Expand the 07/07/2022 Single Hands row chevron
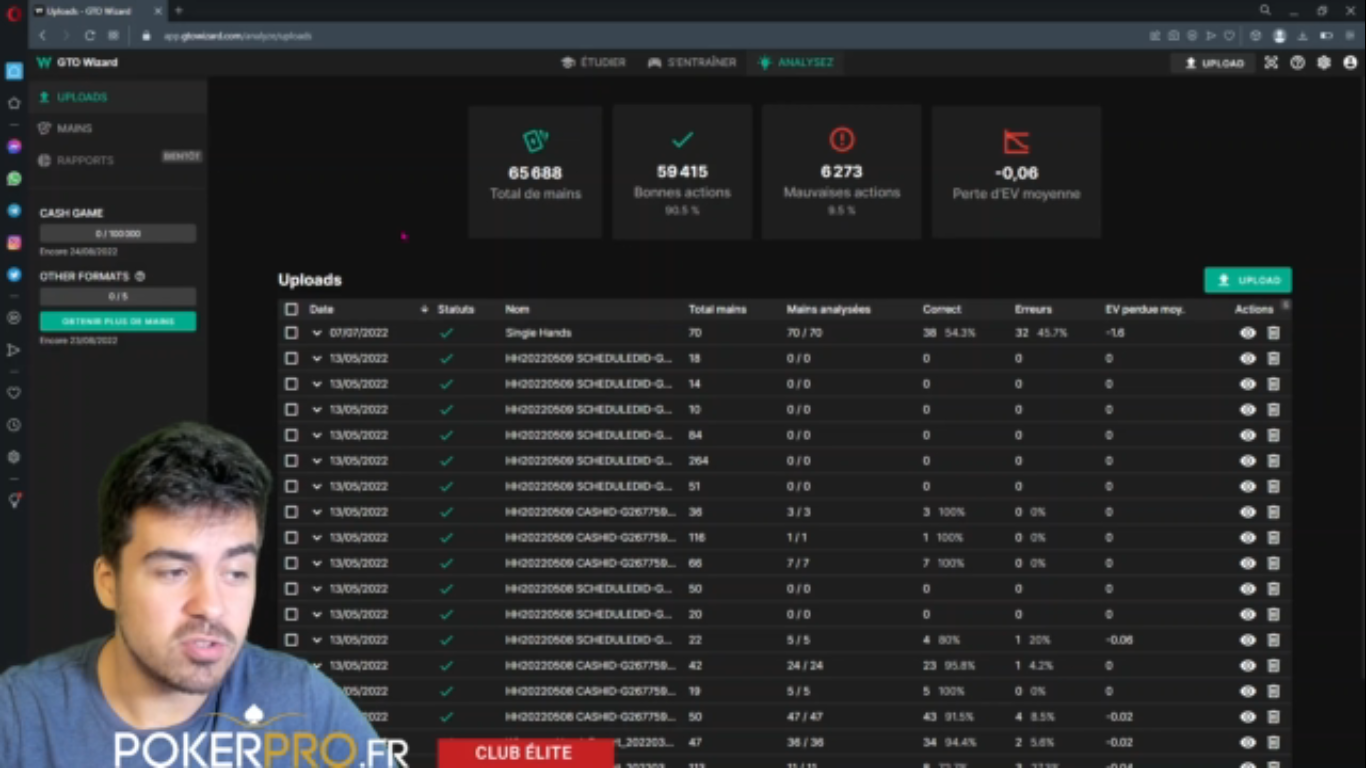The height and width of the screenshot is (768, 1366). pyautogui.click(x=317, y=333)
